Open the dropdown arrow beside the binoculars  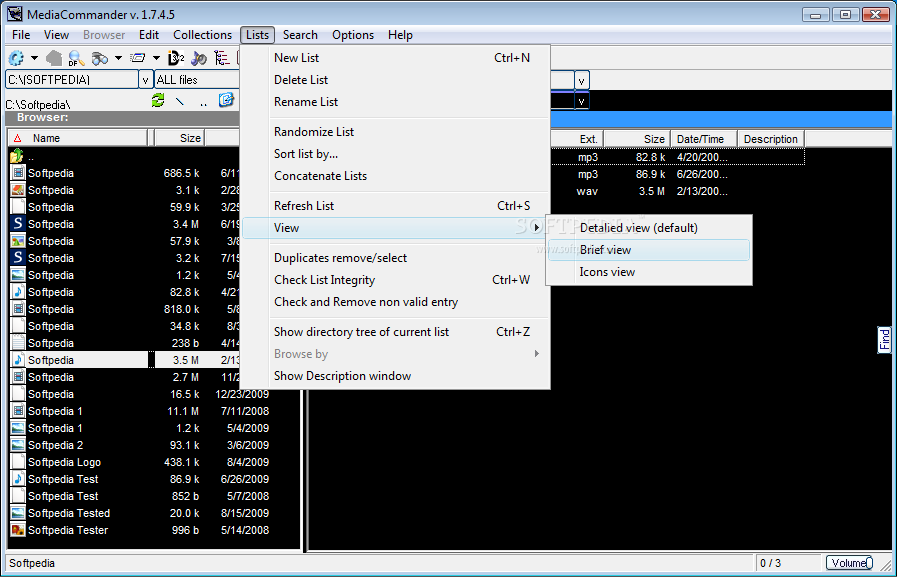click(x=118, y=58)
